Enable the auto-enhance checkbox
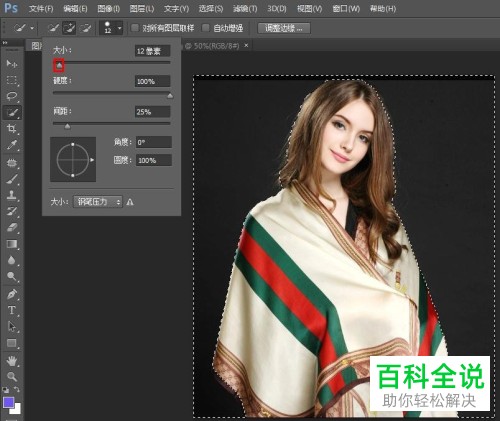Screen dimensions: 500x421 (206, 28)
